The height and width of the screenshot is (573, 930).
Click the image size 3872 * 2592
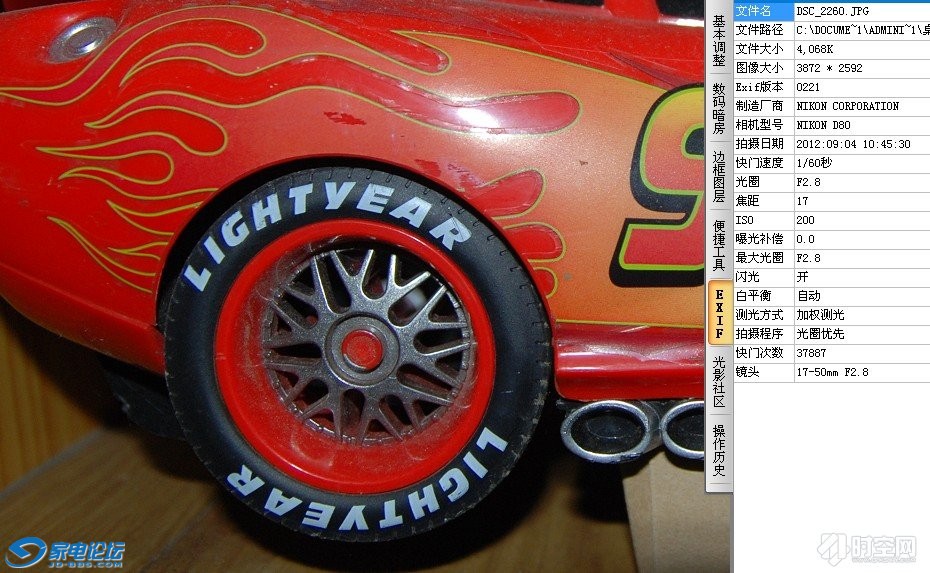coord(829,68)
